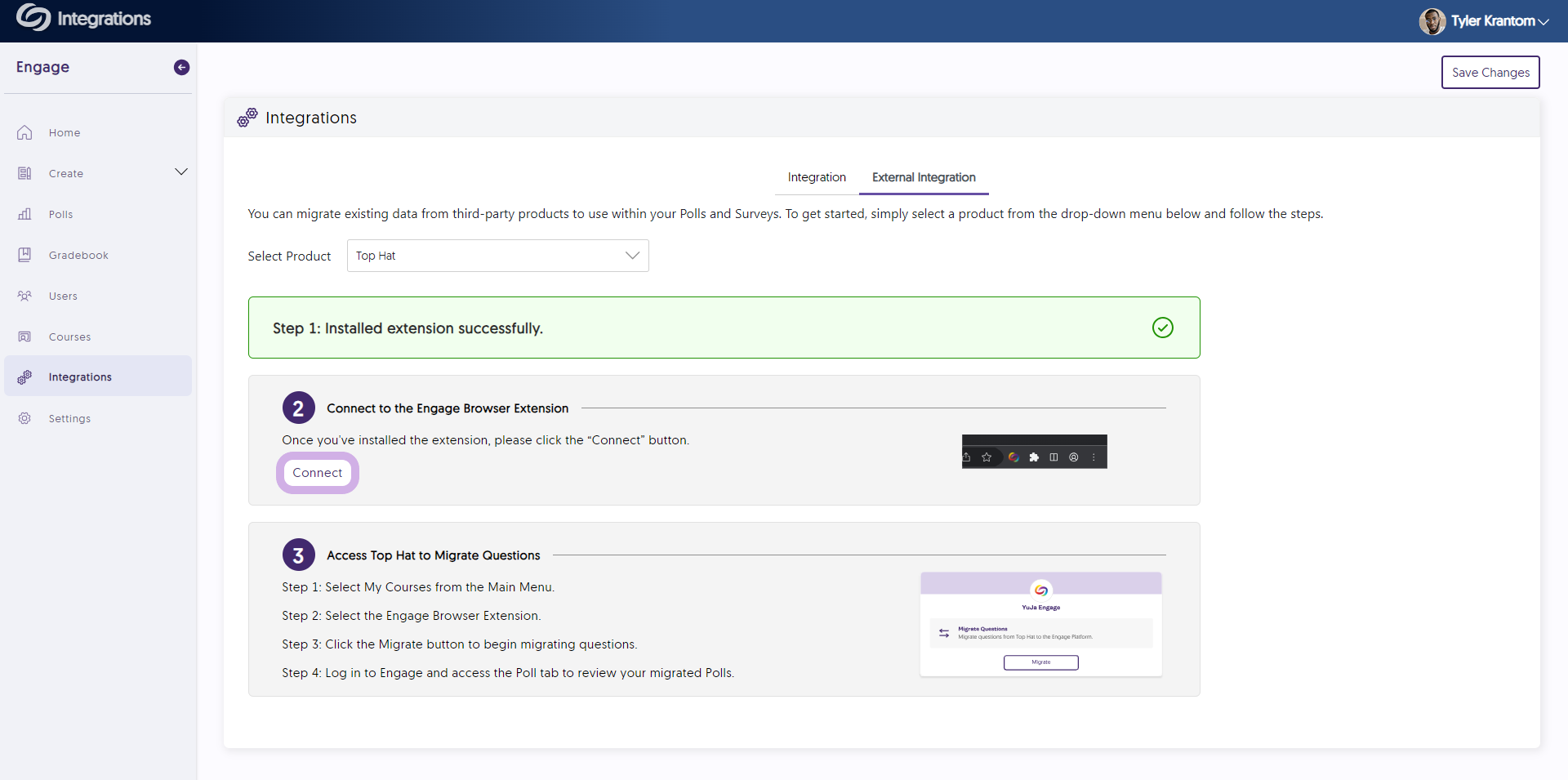
Task: Open Home in the sidebar
Action: coord(98,132)
